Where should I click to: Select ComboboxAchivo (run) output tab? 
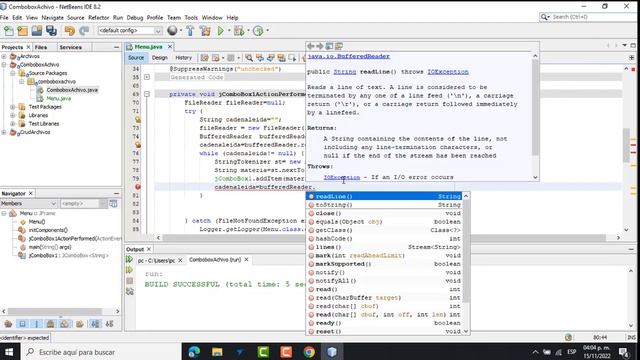coord(215,260)
